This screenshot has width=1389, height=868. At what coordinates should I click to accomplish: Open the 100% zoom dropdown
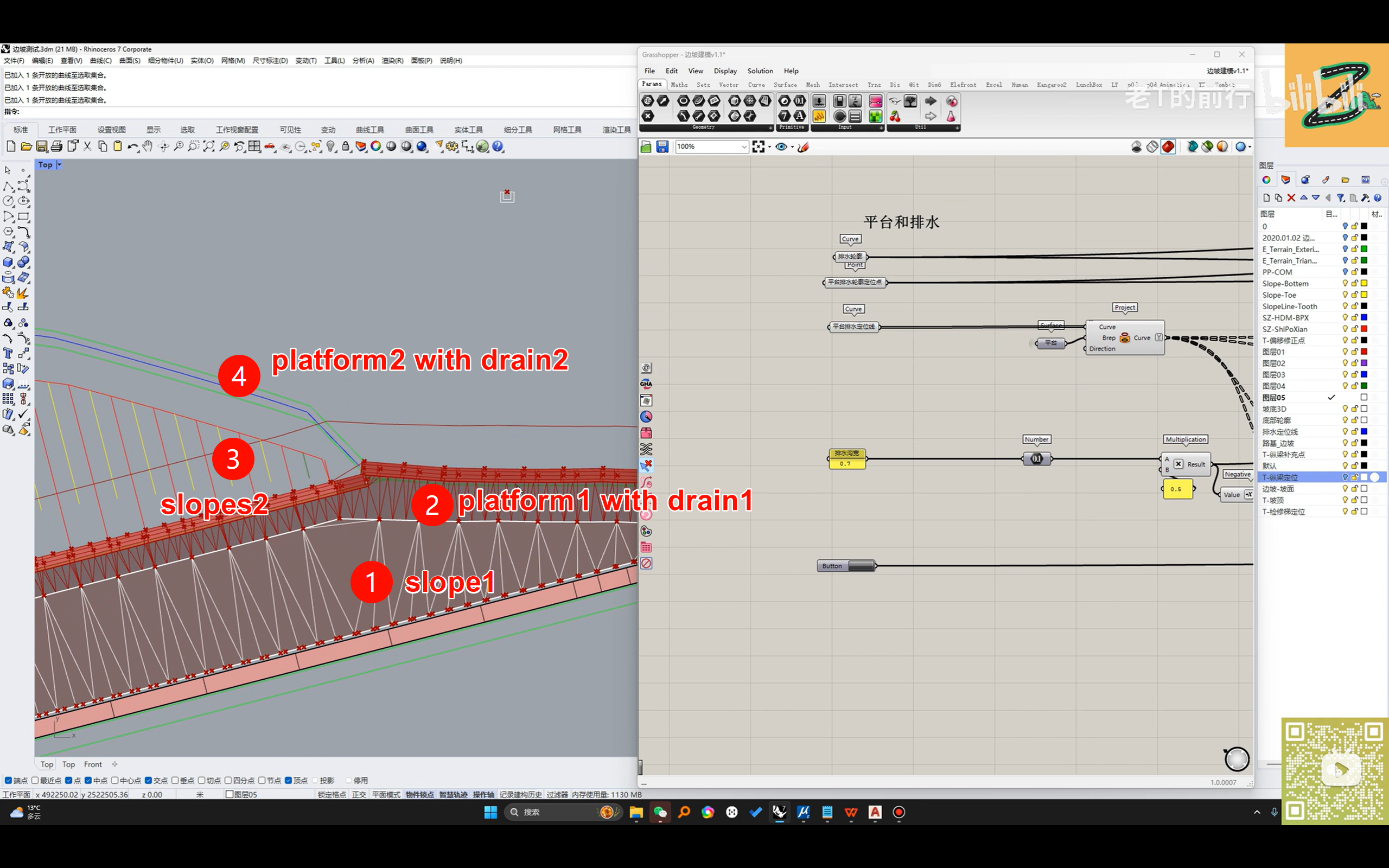click(744, 147)
